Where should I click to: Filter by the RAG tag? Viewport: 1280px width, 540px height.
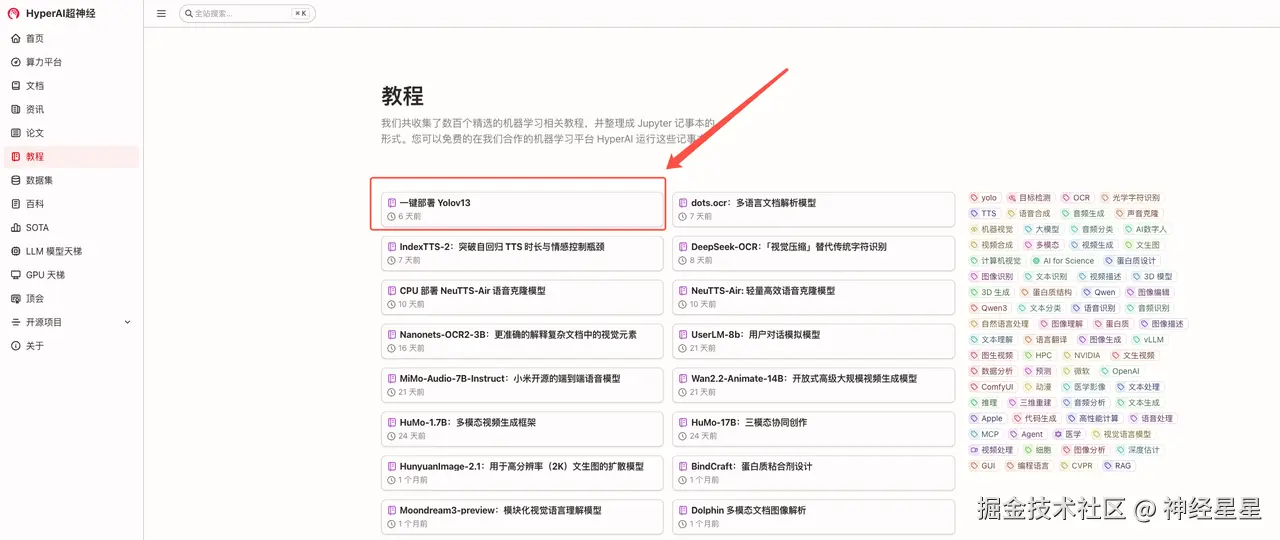[x=1118, y=466]
